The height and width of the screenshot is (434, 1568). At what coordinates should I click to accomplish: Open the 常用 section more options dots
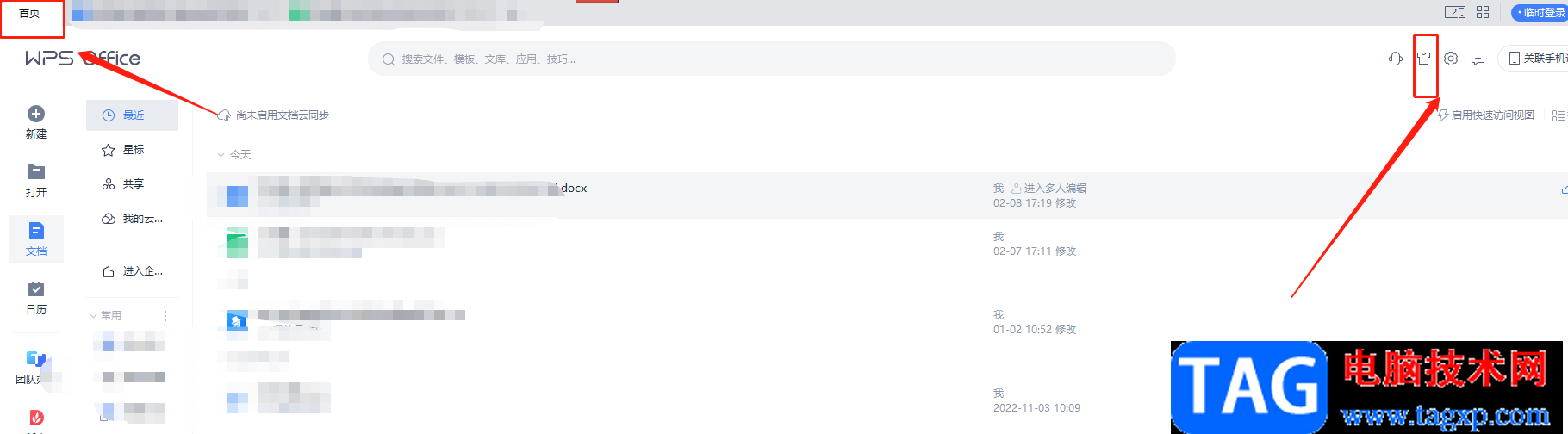pos(165,316)
